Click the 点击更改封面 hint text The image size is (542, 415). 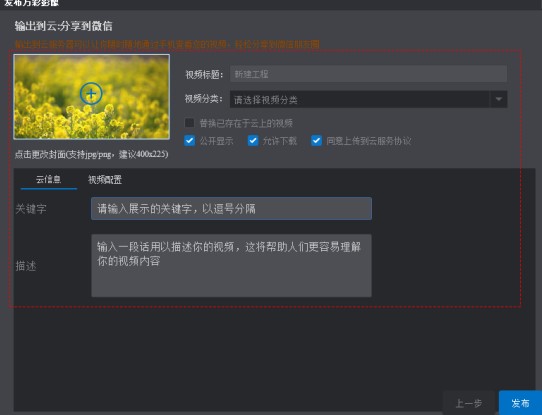click(91, 154)
